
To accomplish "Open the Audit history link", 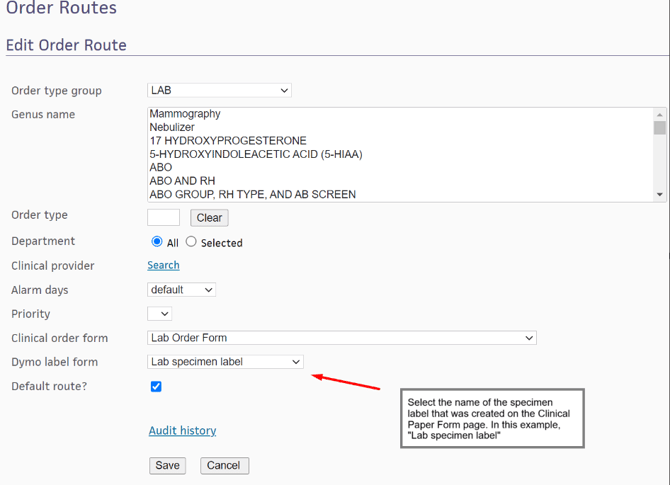I will (x=182, y=431).
